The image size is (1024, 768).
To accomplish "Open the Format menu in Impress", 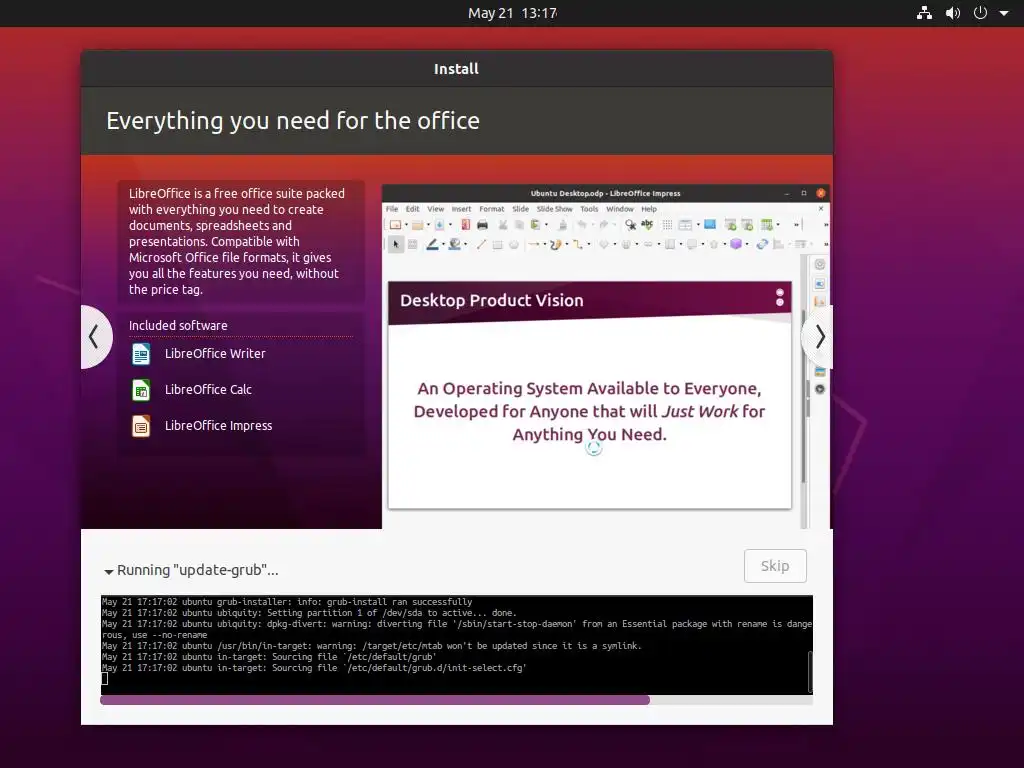I will [492, 209].
